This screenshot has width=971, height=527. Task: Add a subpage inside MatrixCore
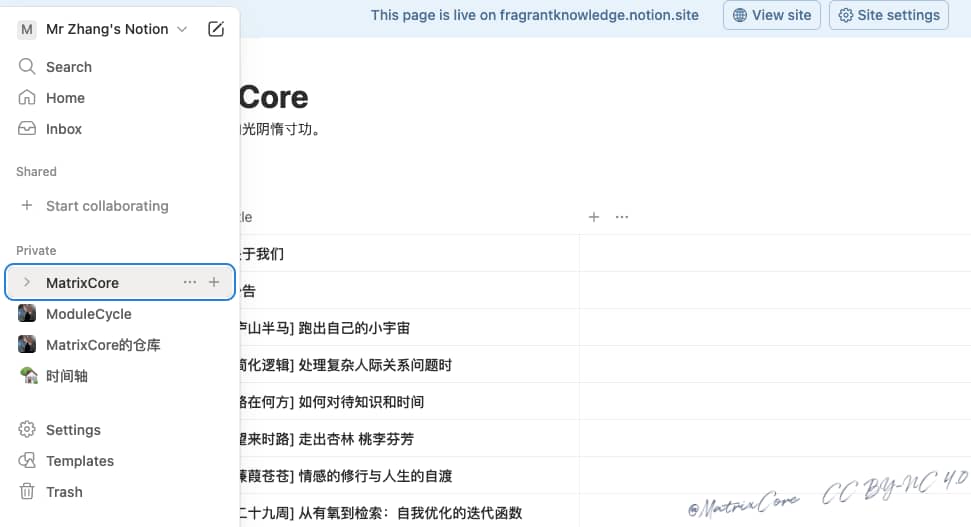tap(213, 283)
